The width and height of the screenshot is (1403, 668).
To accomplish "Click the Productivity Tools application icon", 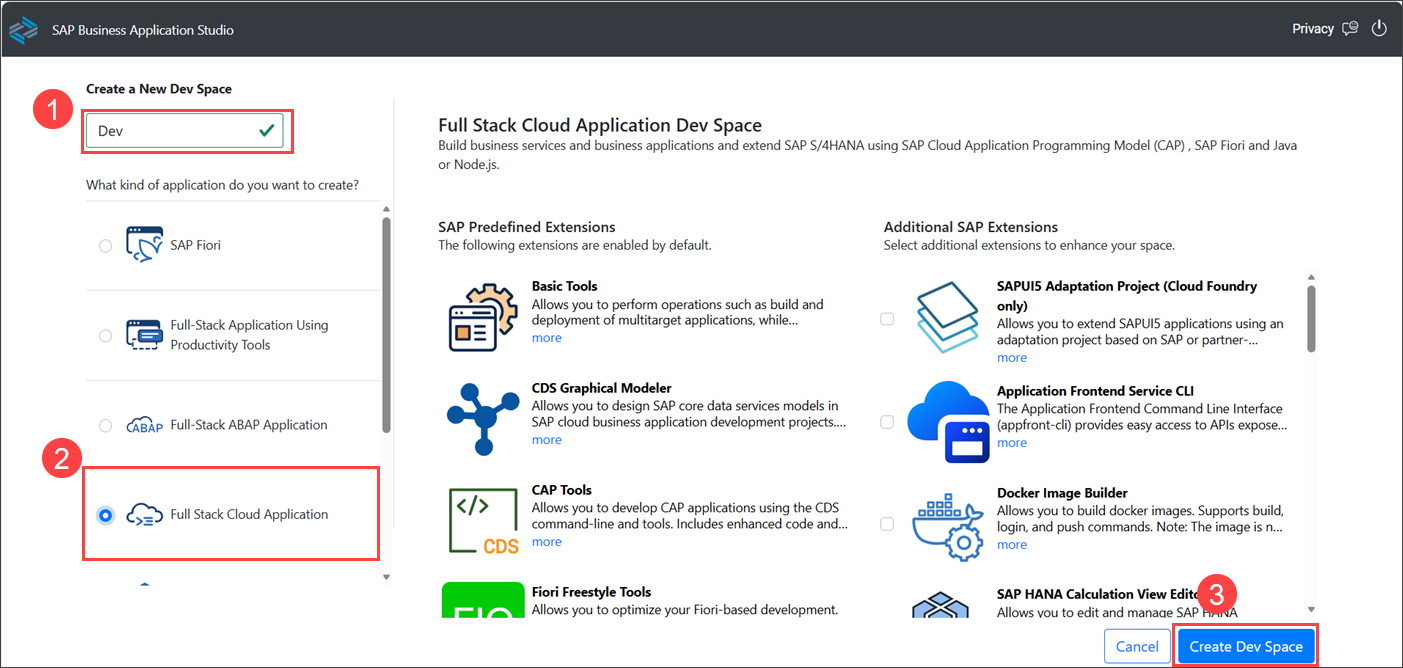I will tap(144, 335).
